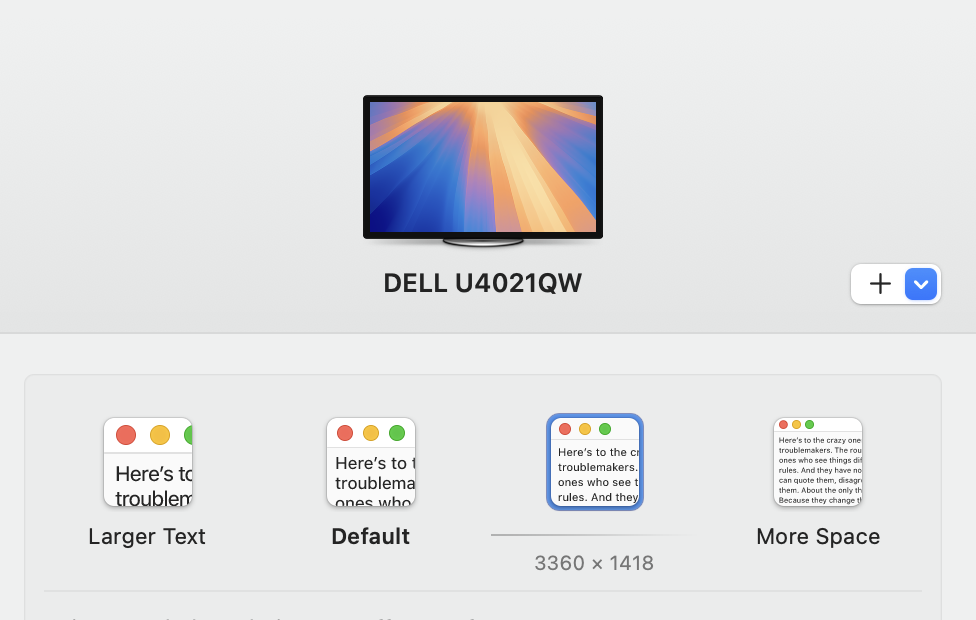
Task: Click the plus add-display button
Action: point(880,284)
